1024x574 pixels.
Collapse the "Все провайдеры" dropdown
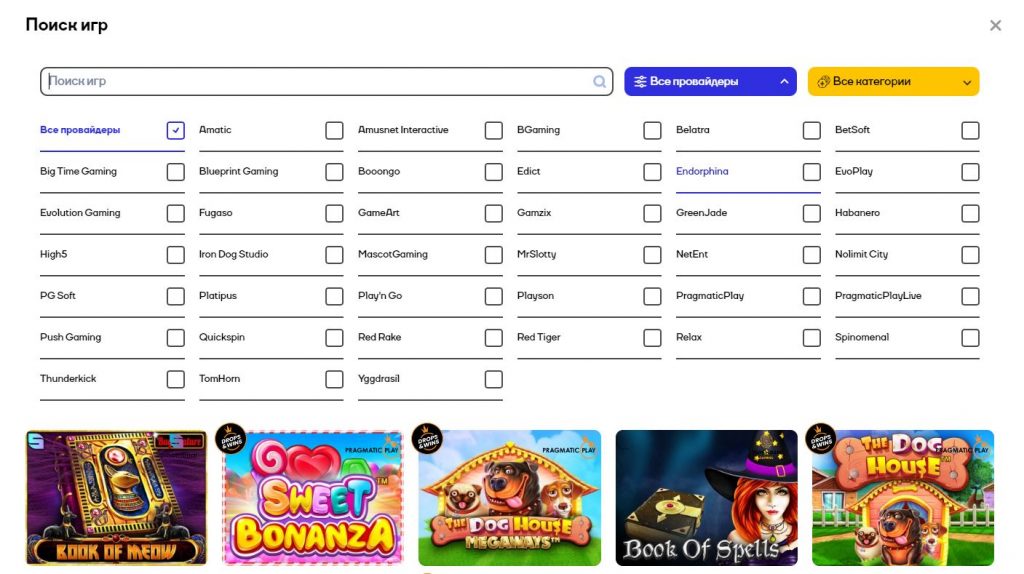[x=783, y=82]
